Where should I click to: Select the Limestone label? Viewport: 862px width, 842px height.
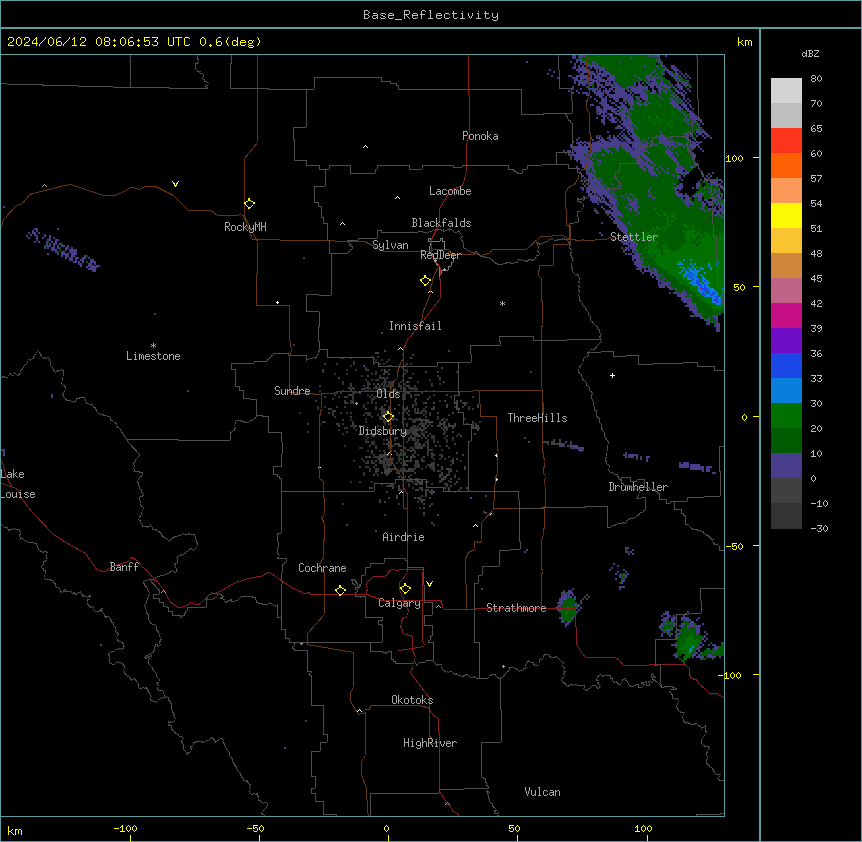pos(153,356)
